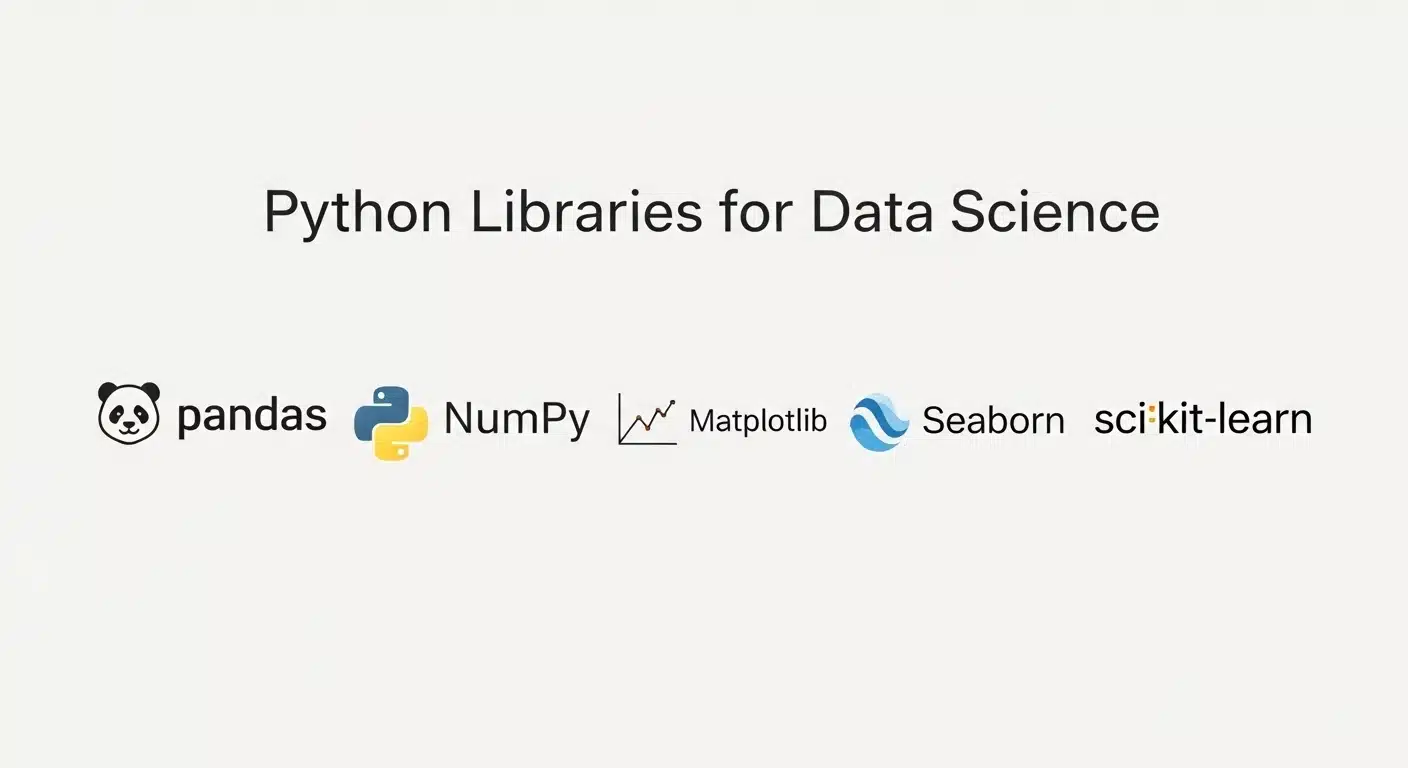Click the "sci" part of the scikit-learn logo
This screenshot has height=768, width=1408.
(x=1119, y=420)
